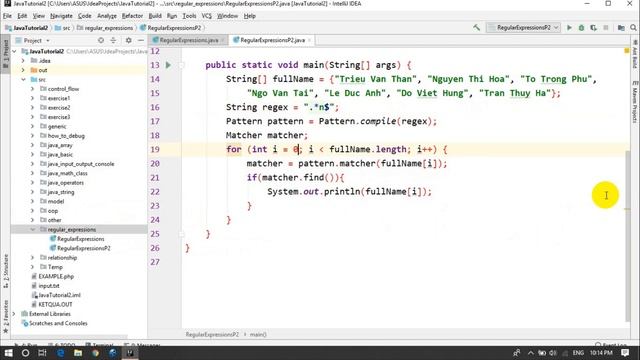
Task: Run RegularExpressionsP2 with the green play button
Action: [x=569, y=28]
